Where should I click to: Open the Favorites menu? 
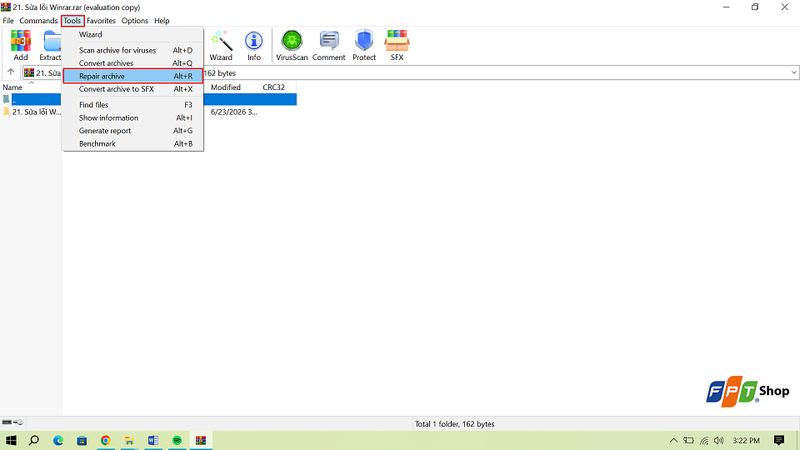pos(101,20)
